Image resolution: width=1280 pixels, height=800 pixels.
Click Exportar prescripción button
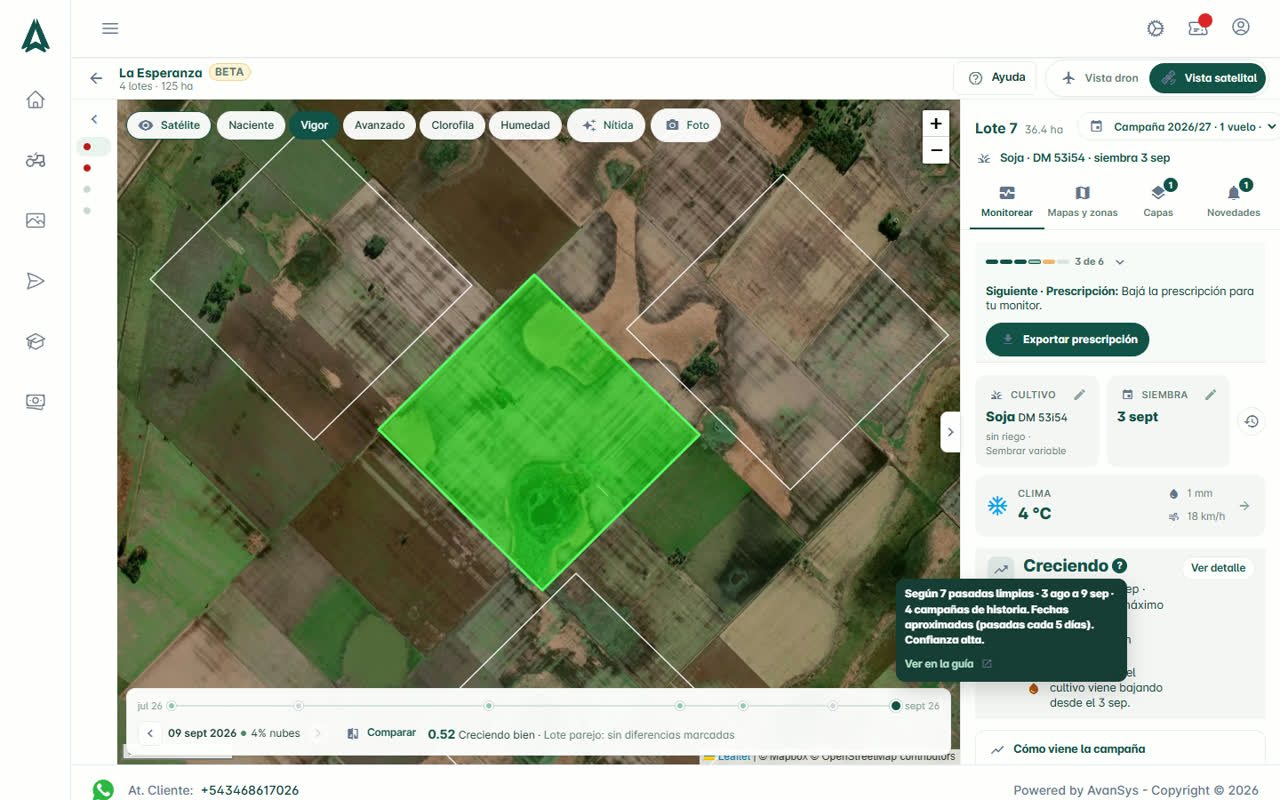(1068, 339)
